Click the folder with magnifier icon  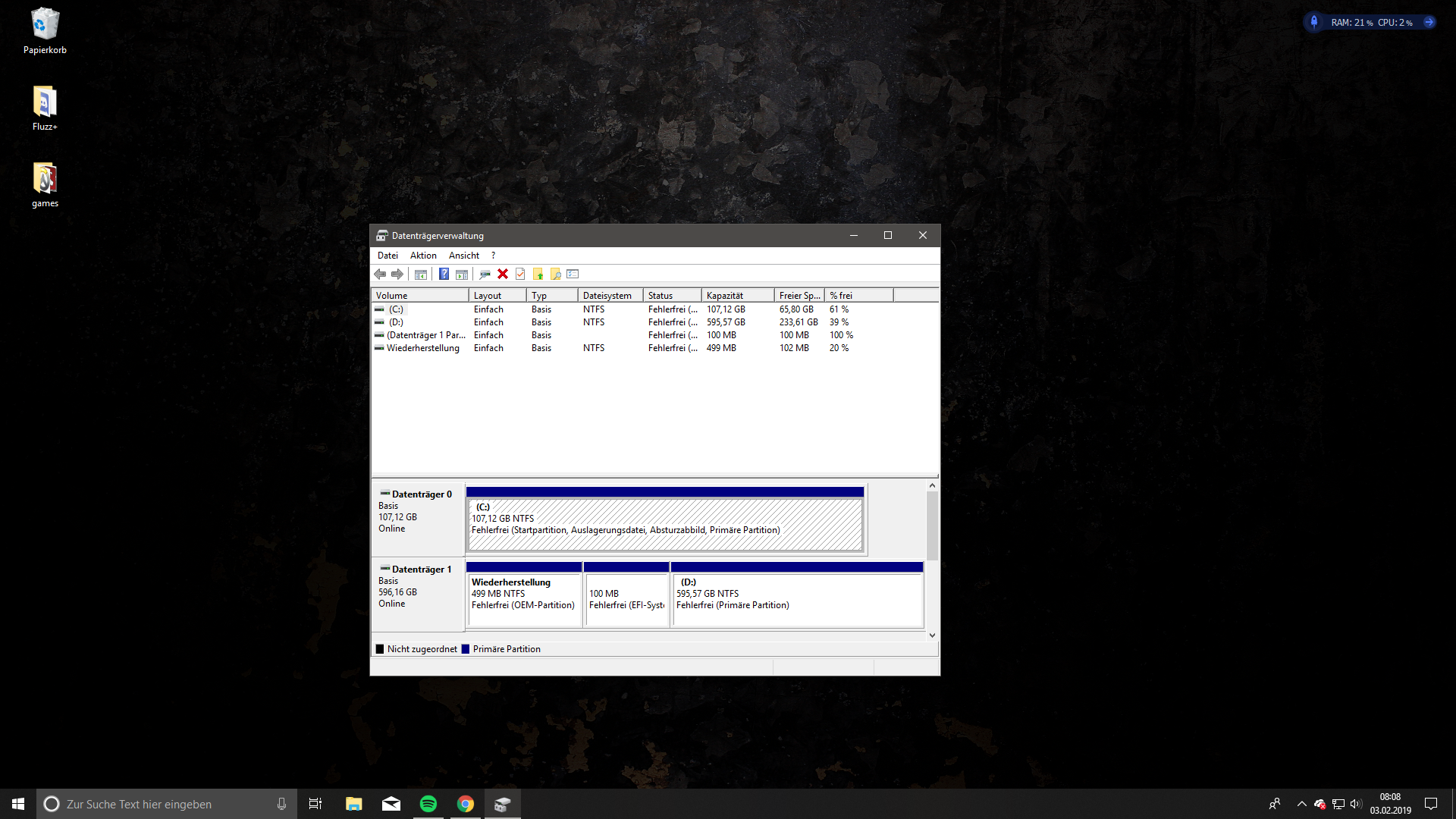pos(555,275)
